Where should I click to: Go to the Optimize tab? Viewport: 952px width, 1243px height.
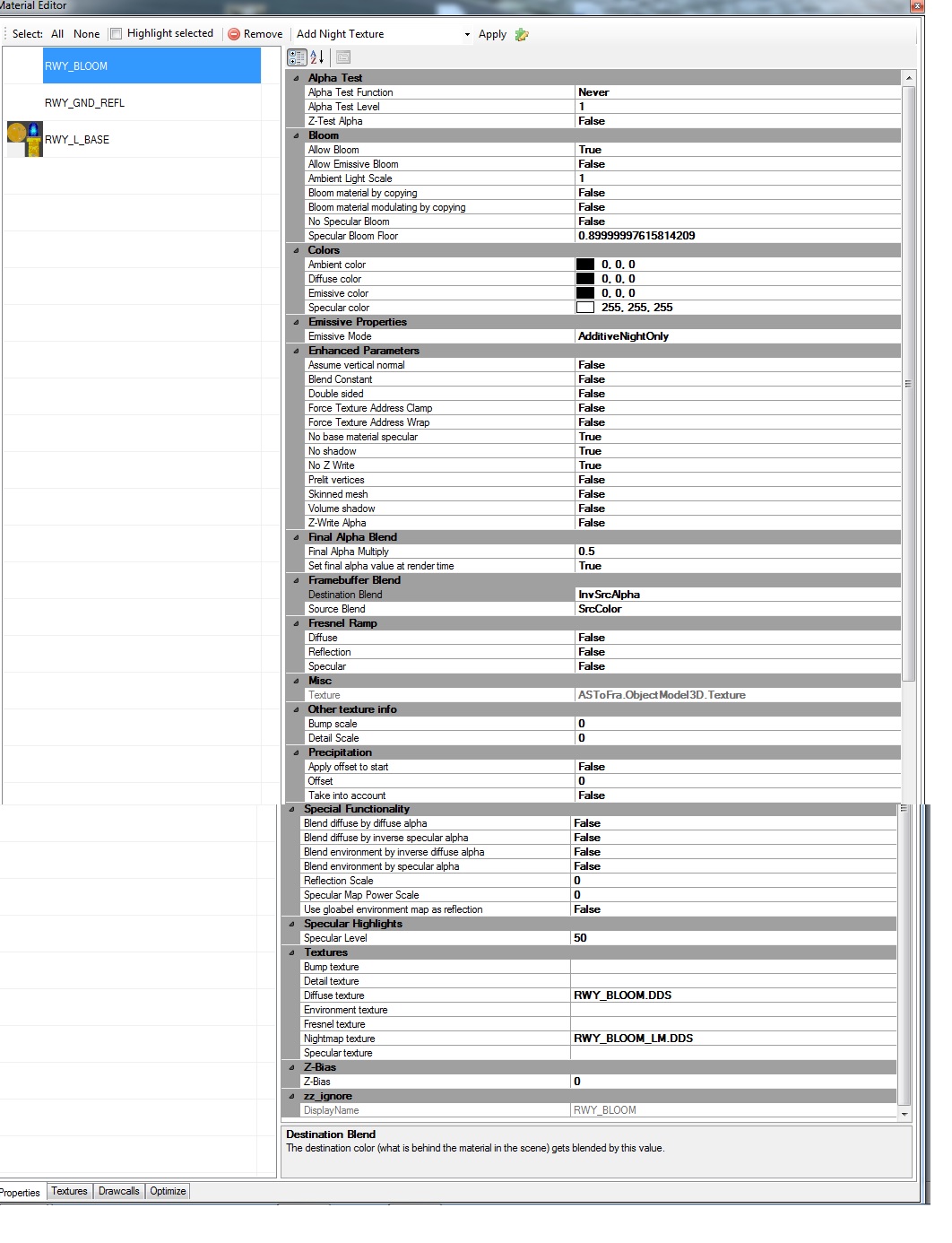[168, 1191]
